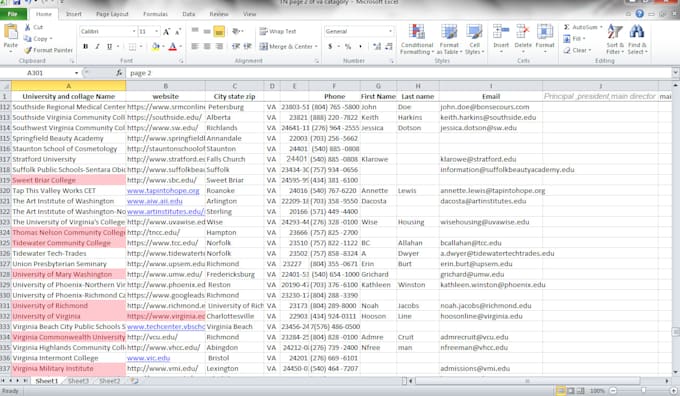Click Increase Indent icon
This screenshot has height=396, width=680.
point(248,46)
